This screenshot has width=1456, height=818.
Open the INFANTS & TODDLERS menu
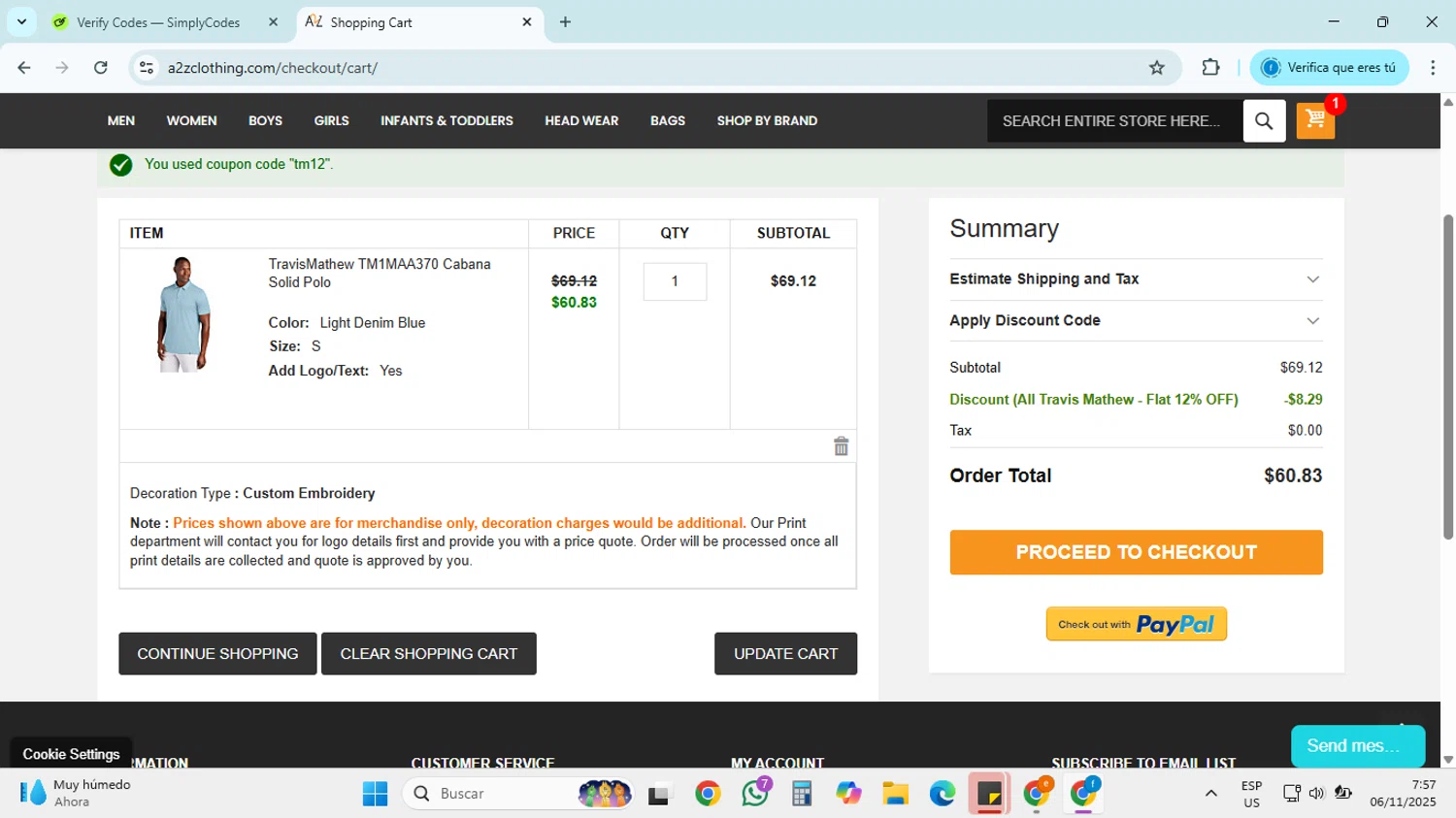[x=447, y=121]
